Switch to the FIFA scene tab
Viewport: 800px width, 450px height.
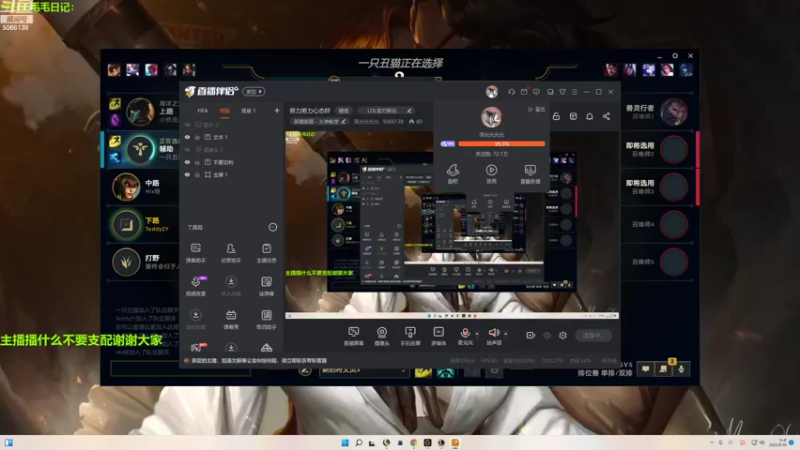click(203, 111)
